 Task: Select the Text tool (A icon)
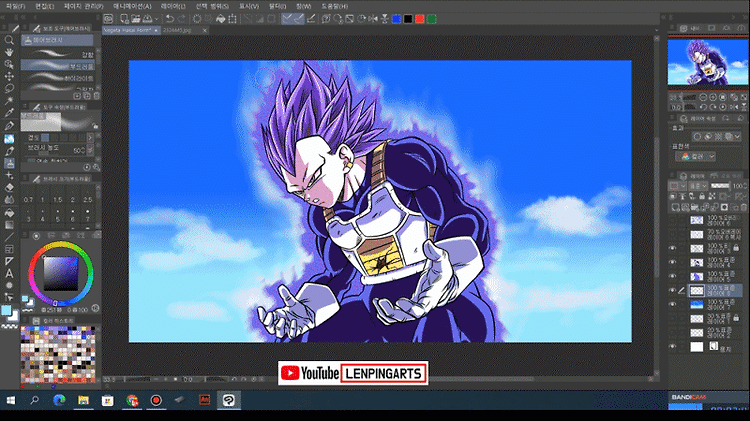coord(9,274)
